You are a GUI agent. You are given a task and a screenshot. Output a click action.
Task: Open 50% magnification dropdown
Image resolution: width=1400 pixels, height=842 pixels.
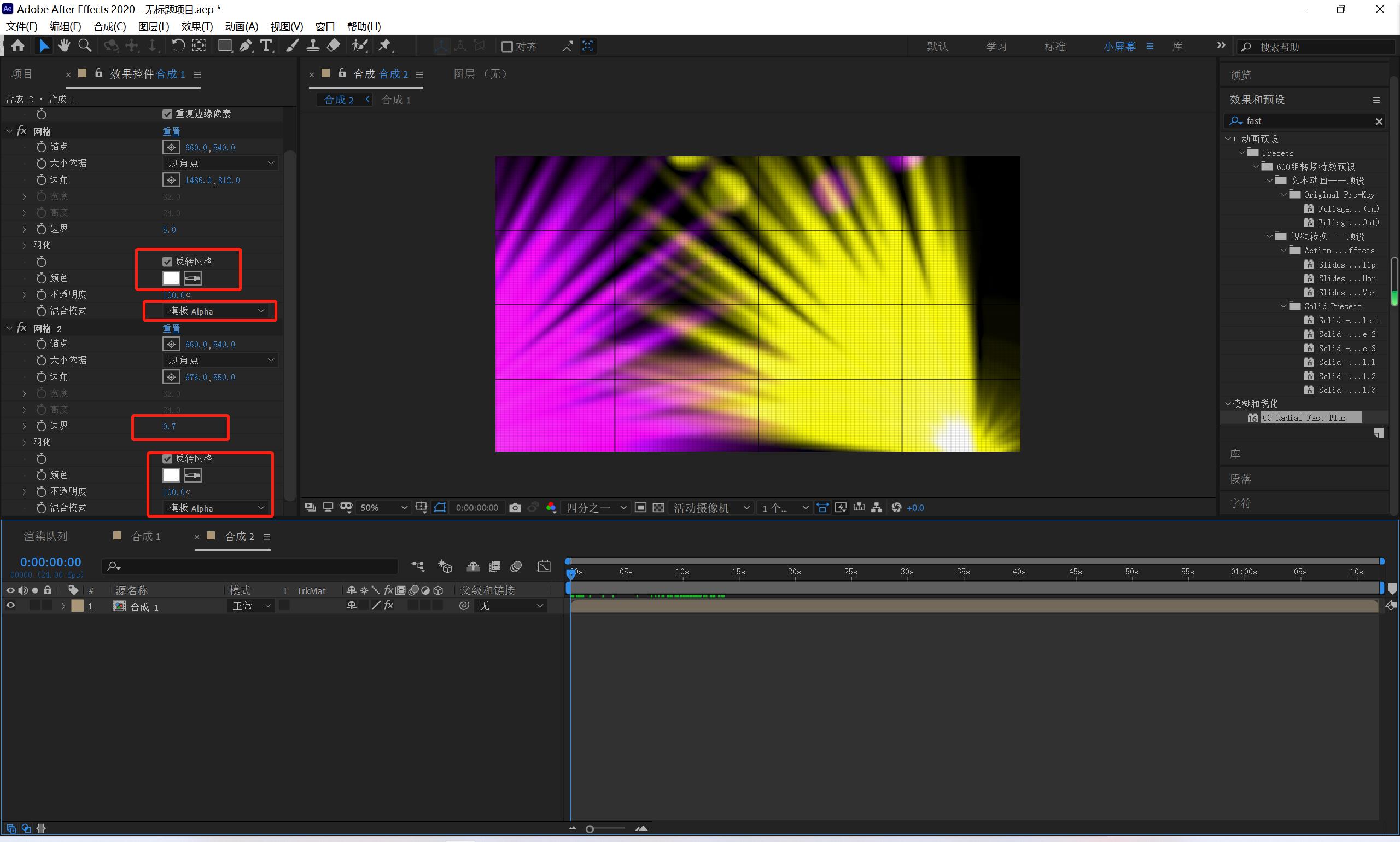(x=383, y=508)
